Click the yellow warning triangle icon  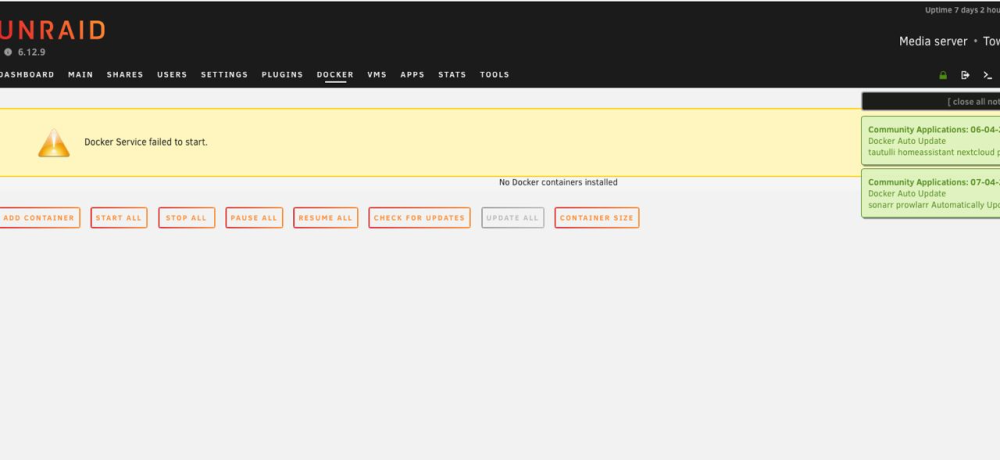(54, 142)
